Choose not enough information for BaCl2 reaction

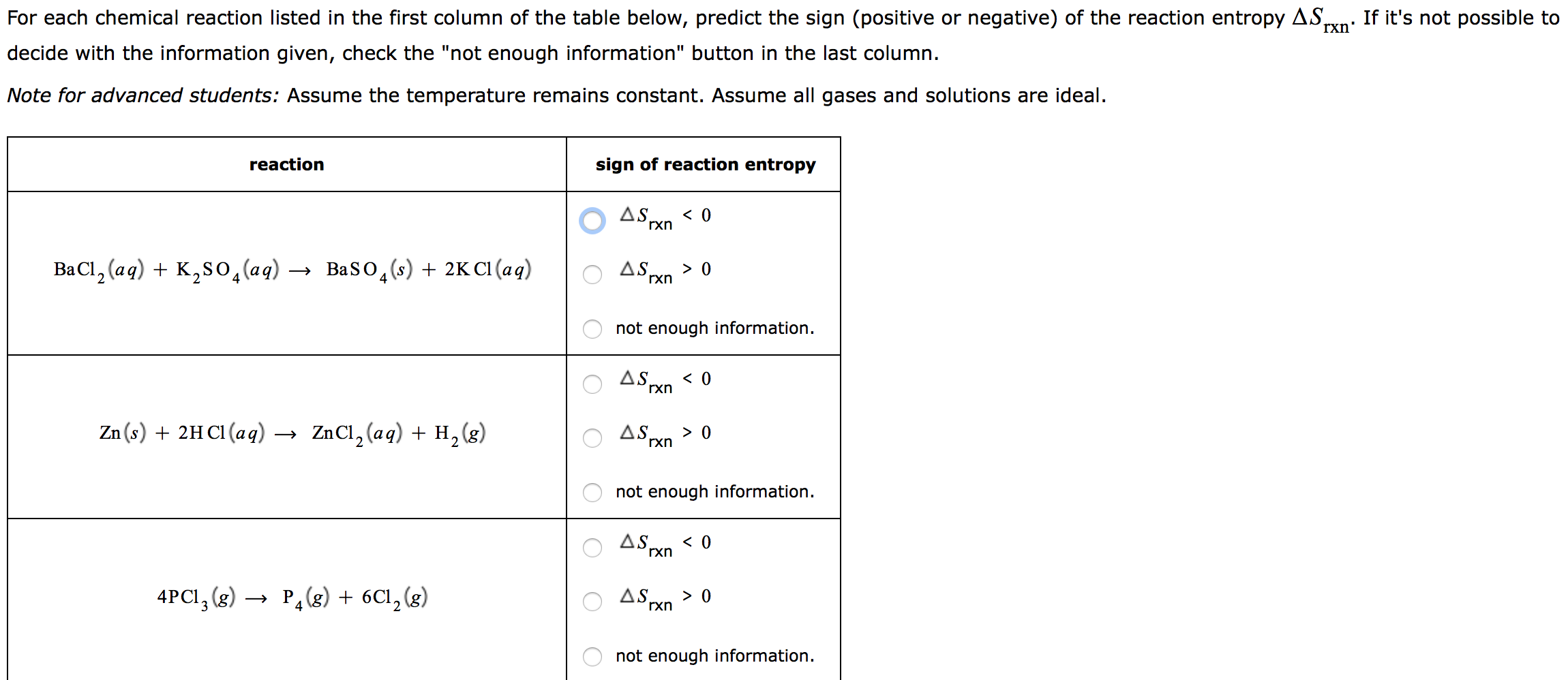592,329
